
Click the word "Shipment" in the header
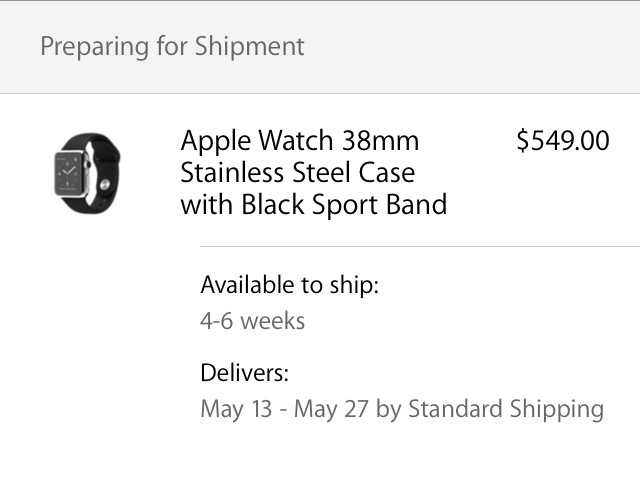click(254, 46)
